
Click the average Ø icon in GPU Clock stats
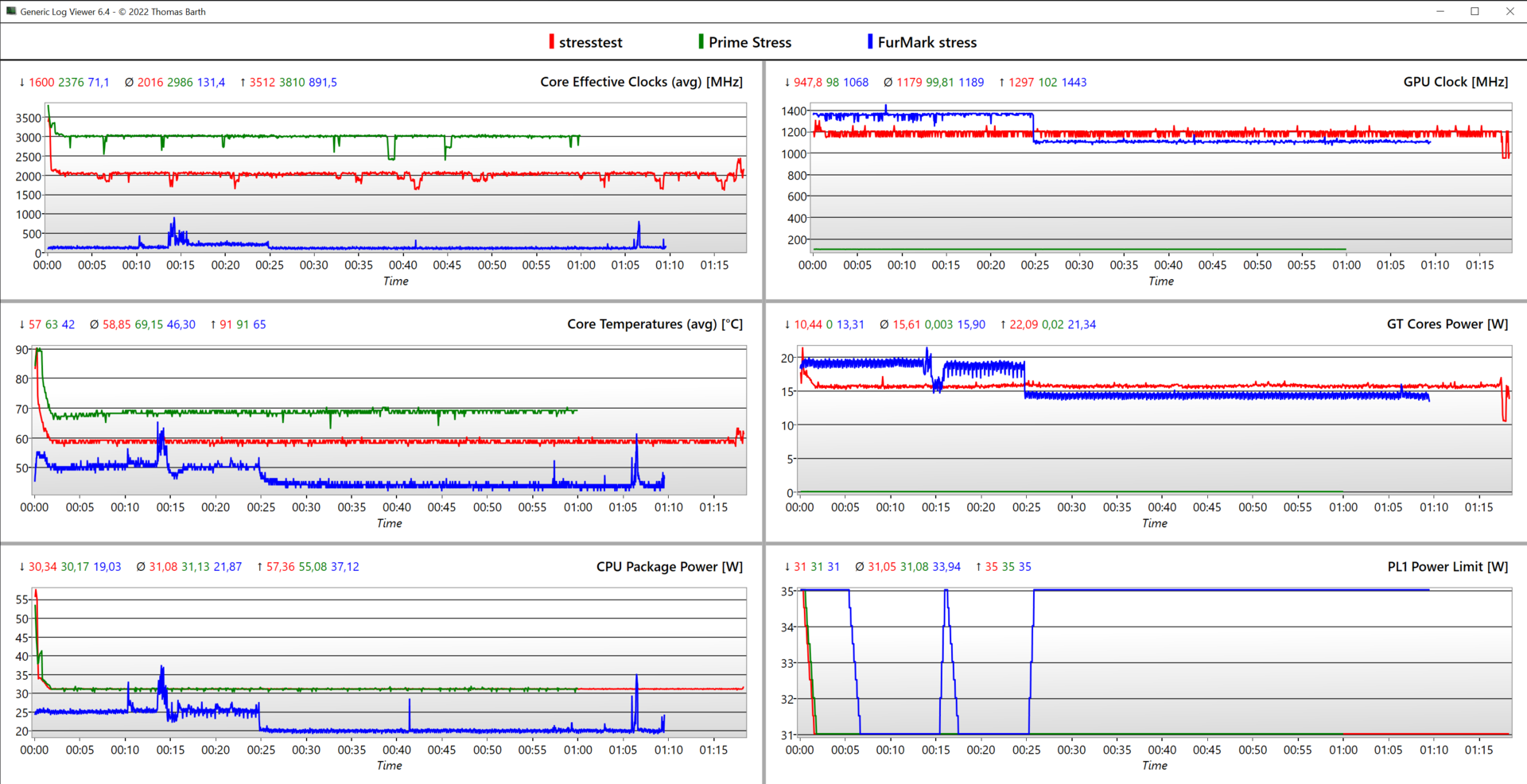click(888, 82)
